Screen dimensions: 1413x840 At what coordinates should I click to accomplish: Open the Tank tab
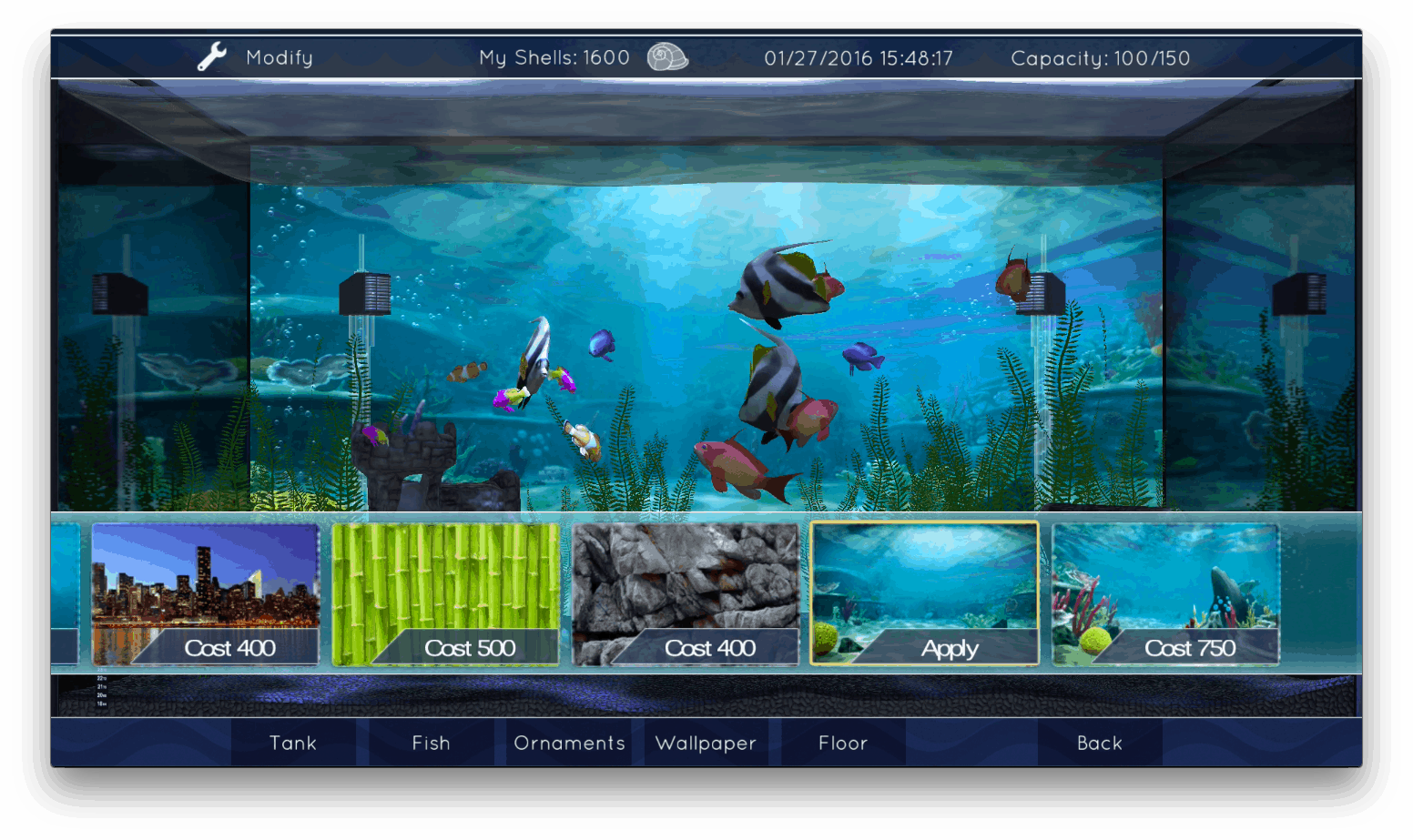pos(293,743)
